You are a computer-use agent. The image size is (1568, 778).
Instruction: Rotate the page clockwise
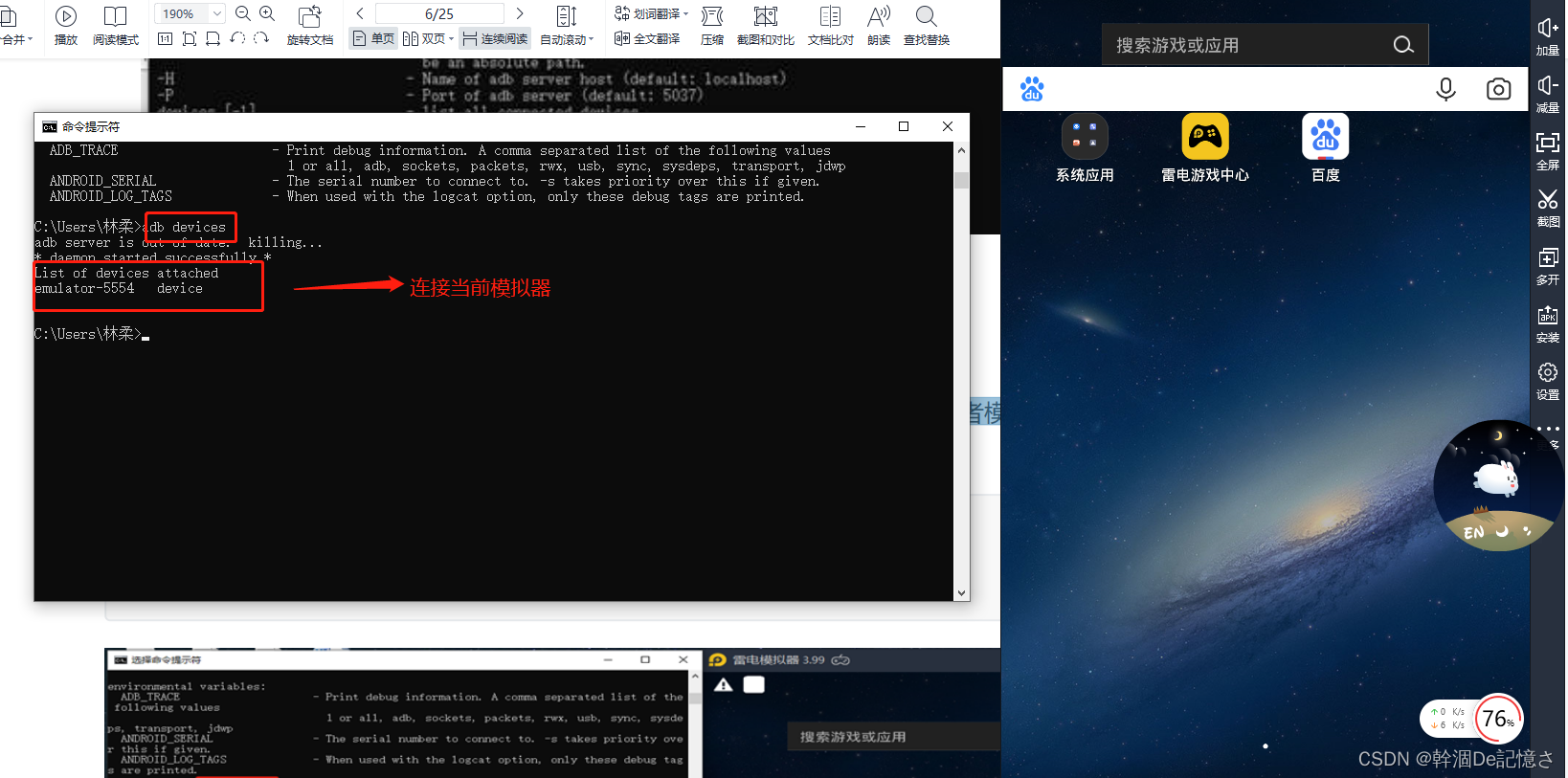(261, 38)
